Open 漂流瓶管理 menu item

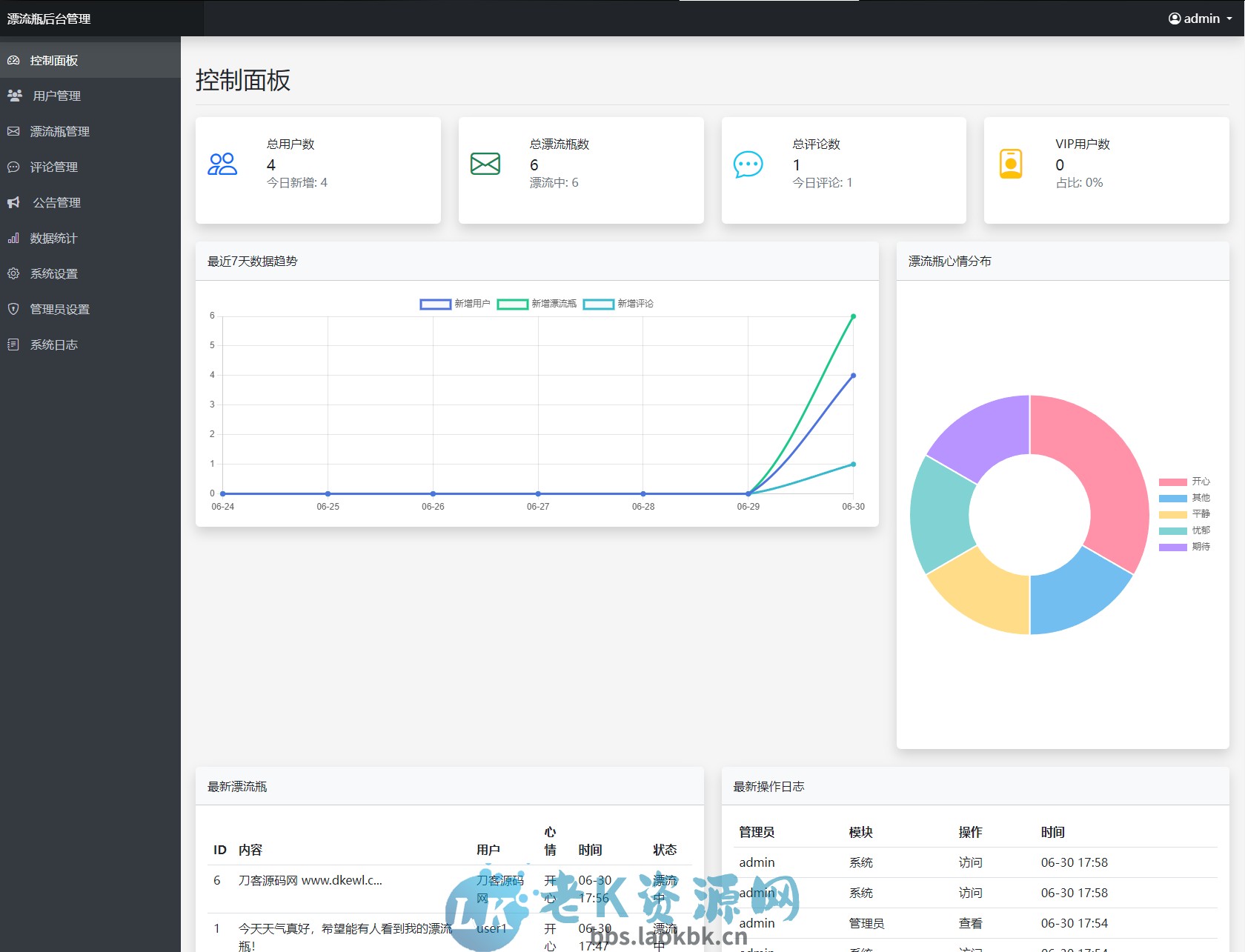[x=60, y=131]
